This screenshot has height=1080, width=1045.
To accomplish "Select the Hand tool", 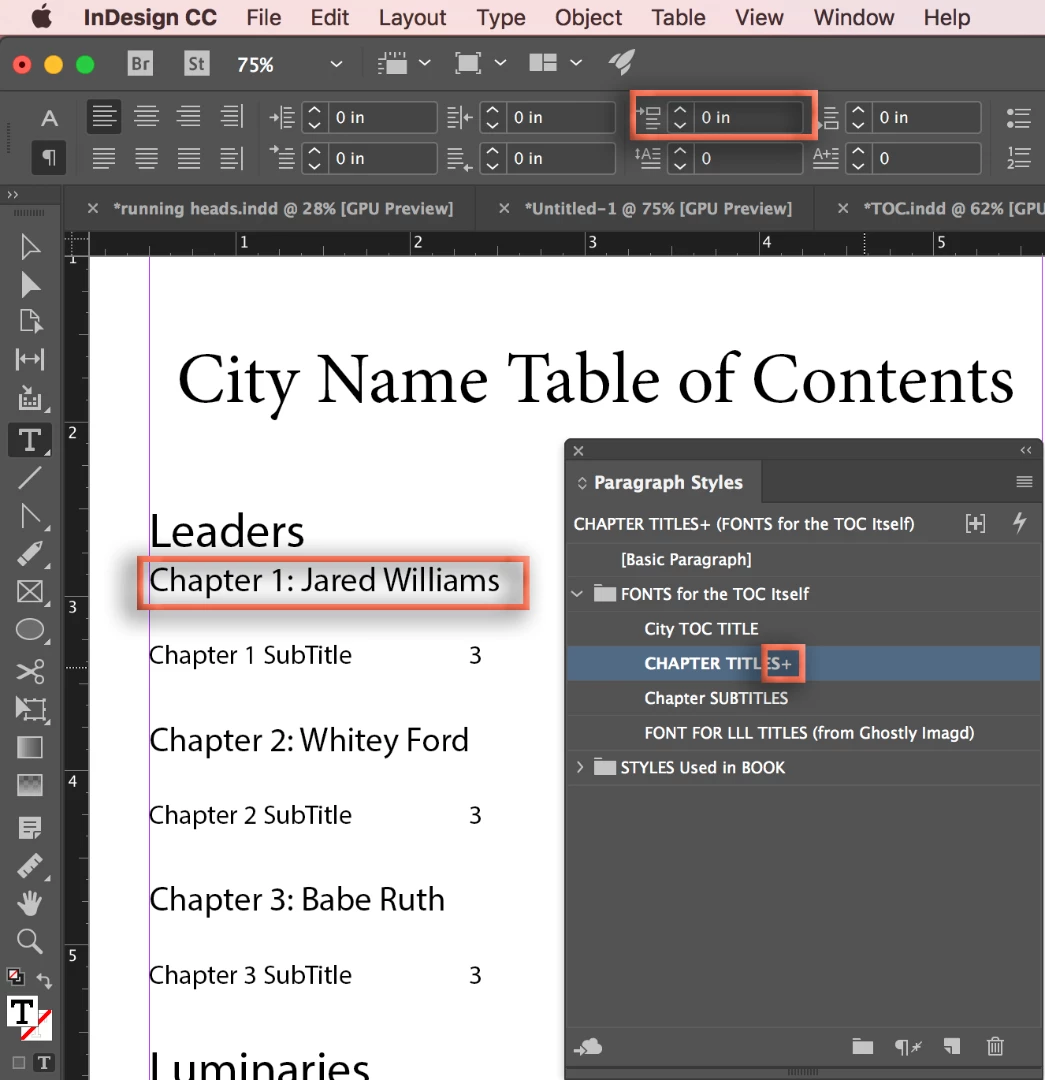I will click(x=30, y=903).
